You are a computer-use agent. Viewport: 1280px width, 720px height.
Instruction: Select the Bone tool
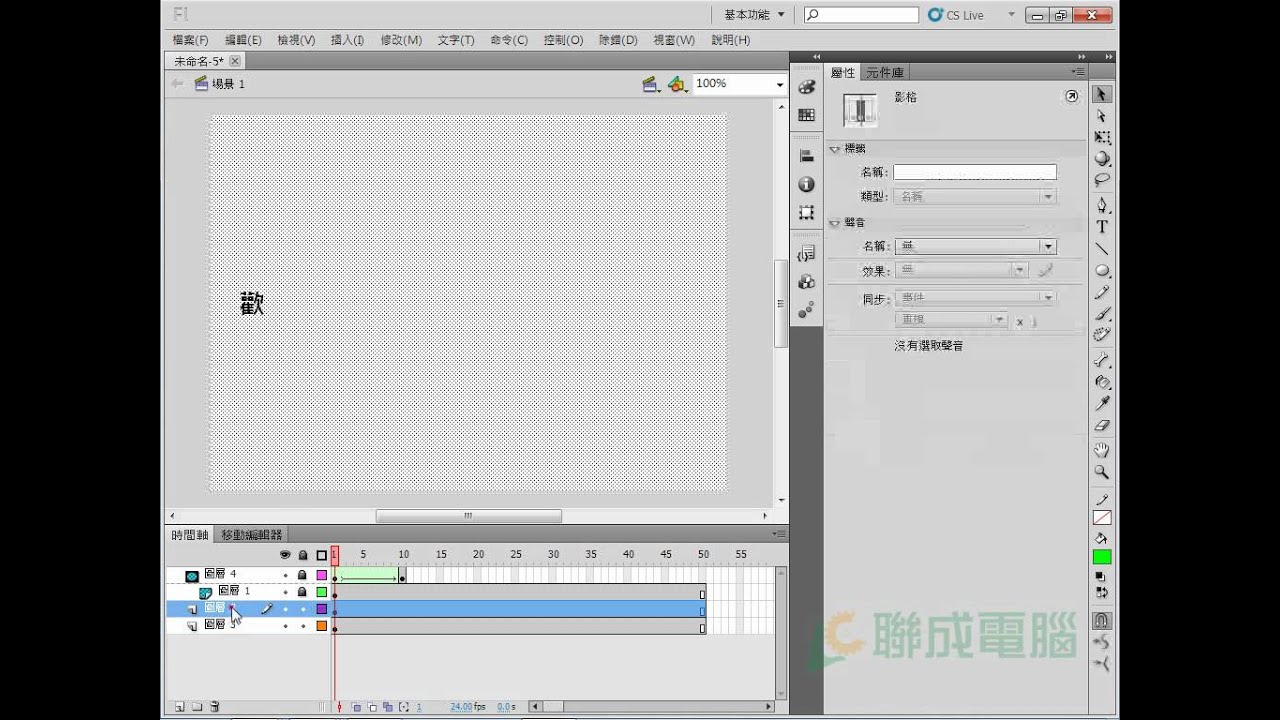click(x=1101, y=360)
